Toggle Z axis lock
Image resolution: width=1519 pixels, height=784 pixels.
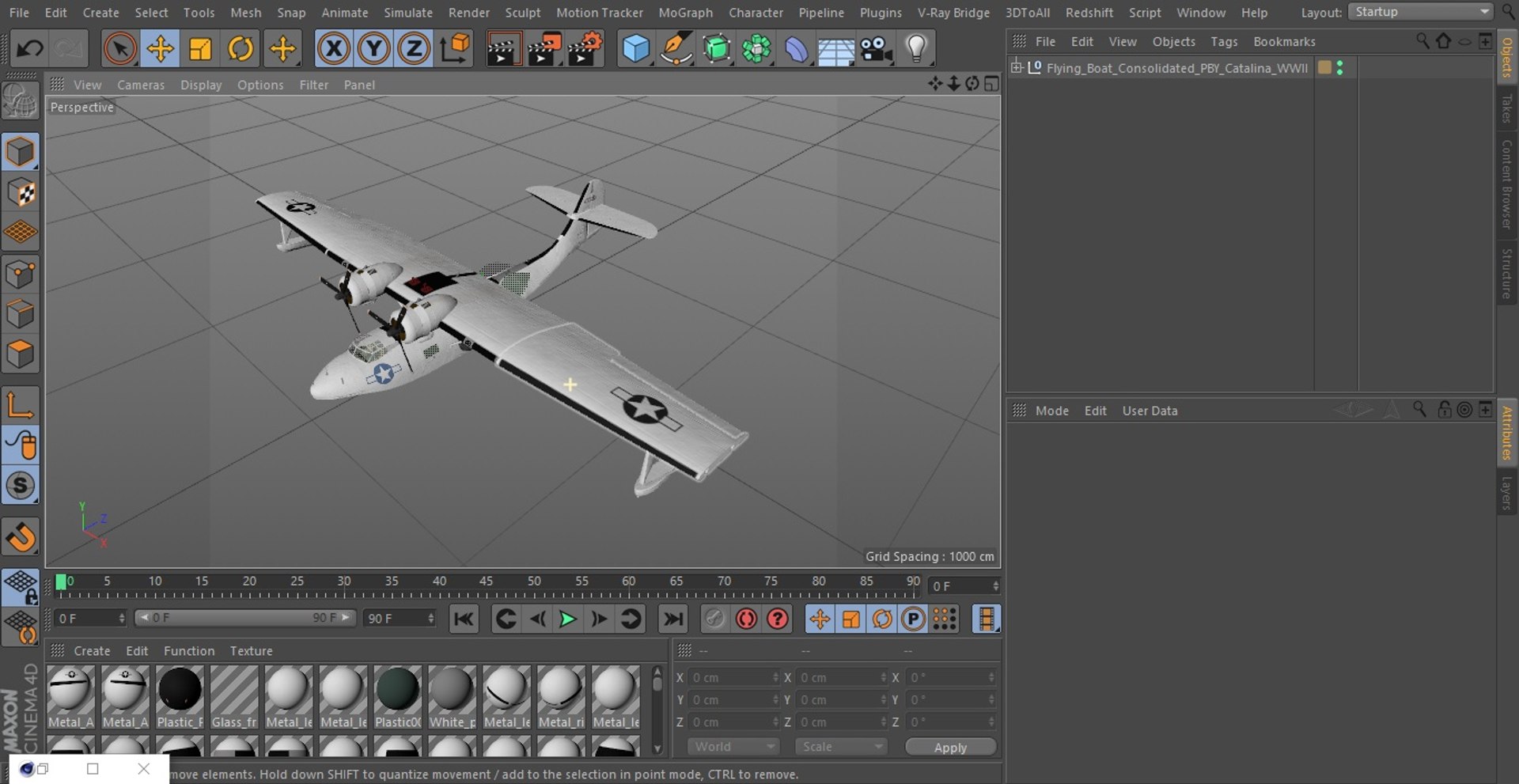tap(414, 49)
